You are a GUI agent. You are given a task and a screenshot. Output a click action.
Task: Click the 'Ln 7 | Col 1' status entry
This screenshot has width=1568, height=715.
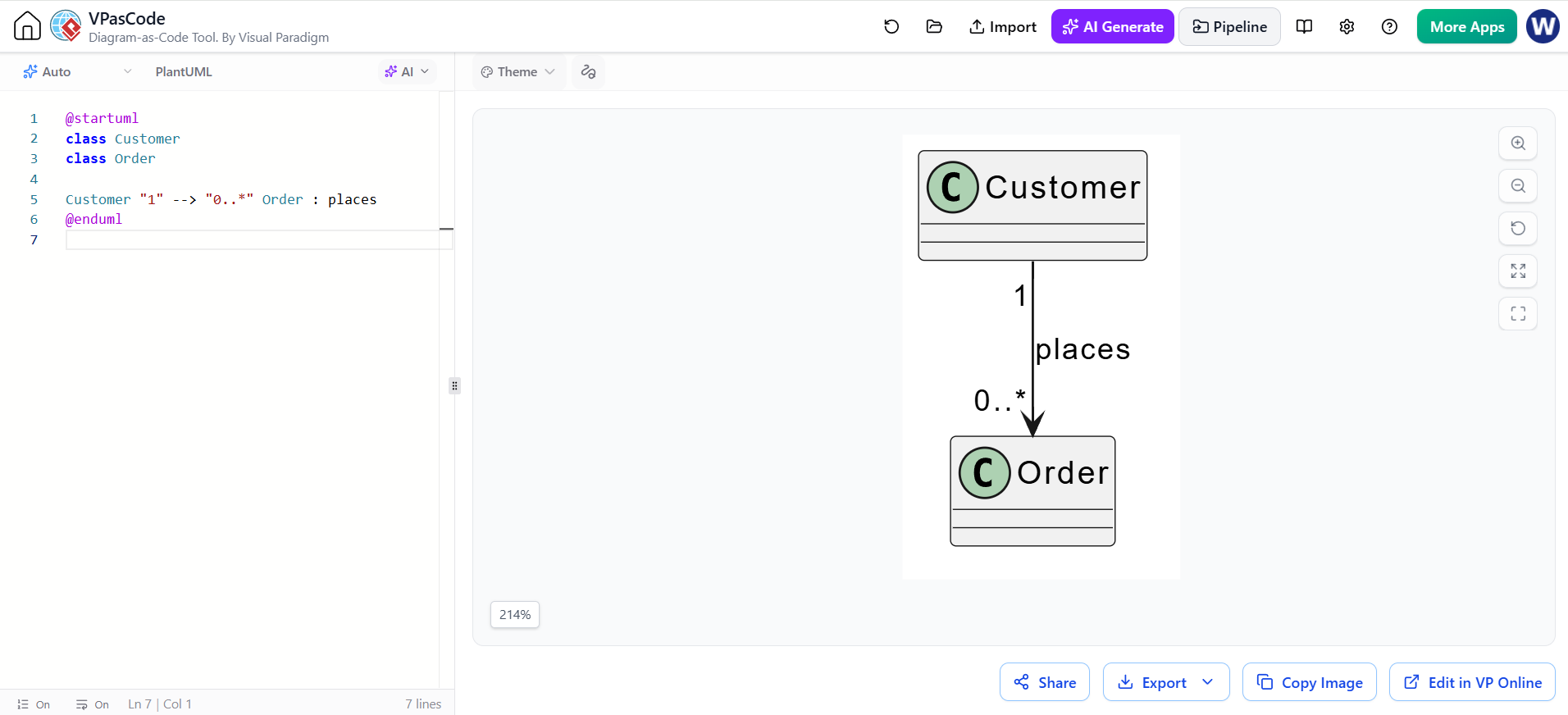(x=160, y=704)
